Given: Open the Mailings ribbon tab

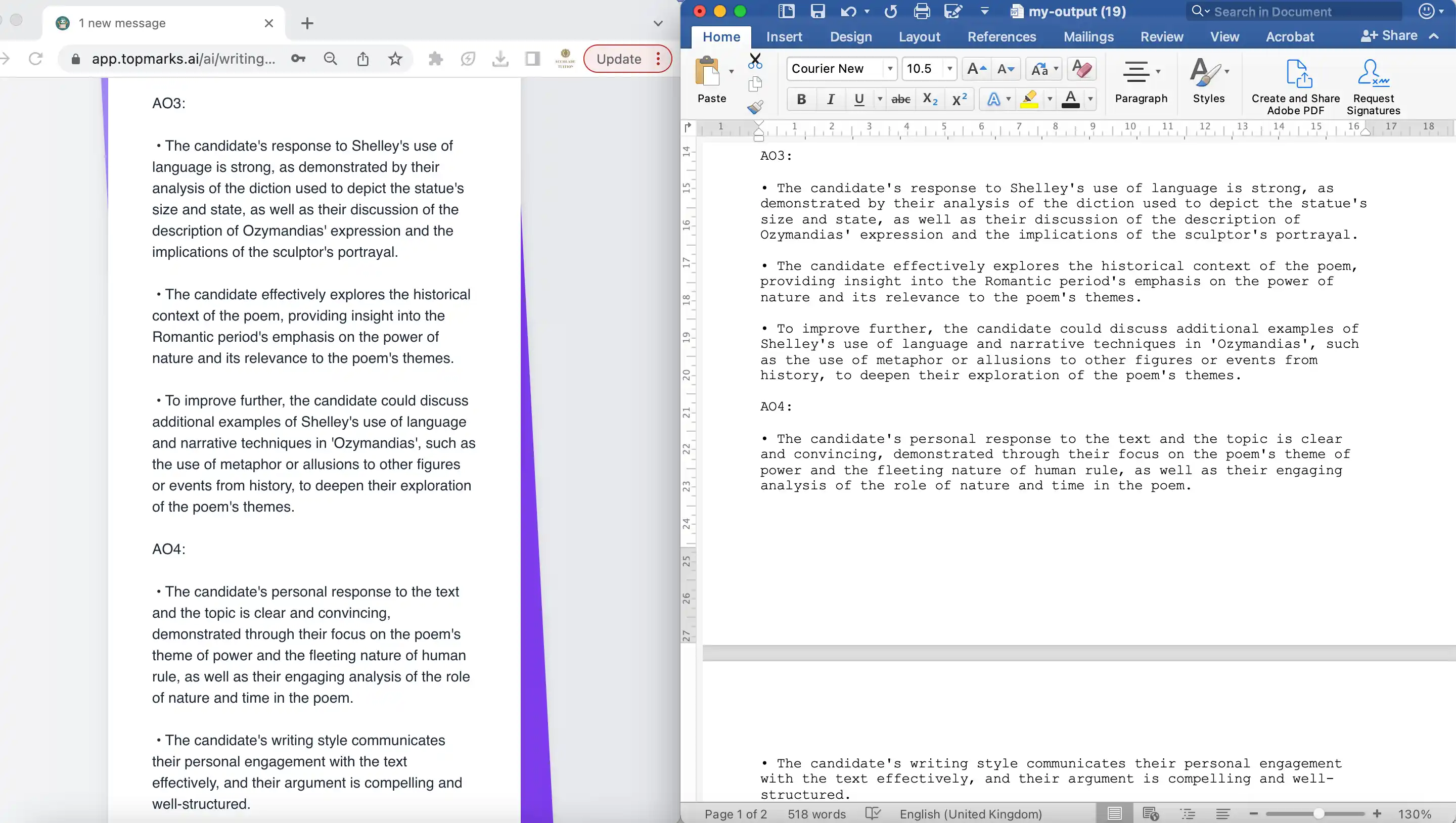Looking at the screenshot, I should [x=1088, y=37].
